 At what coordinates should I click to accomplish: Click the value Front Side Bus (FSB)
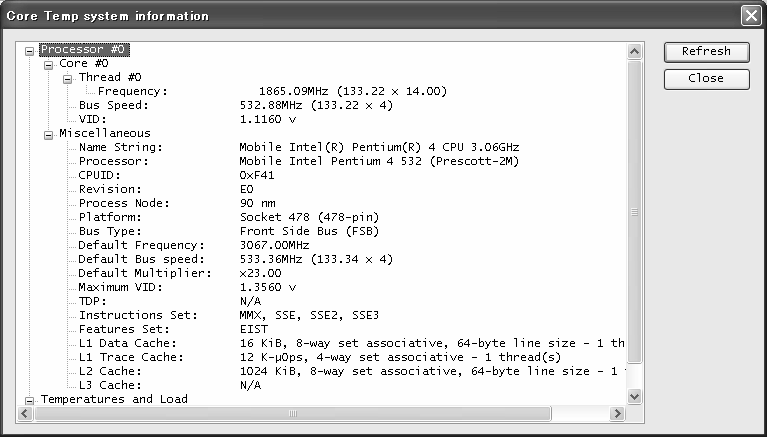310,231
